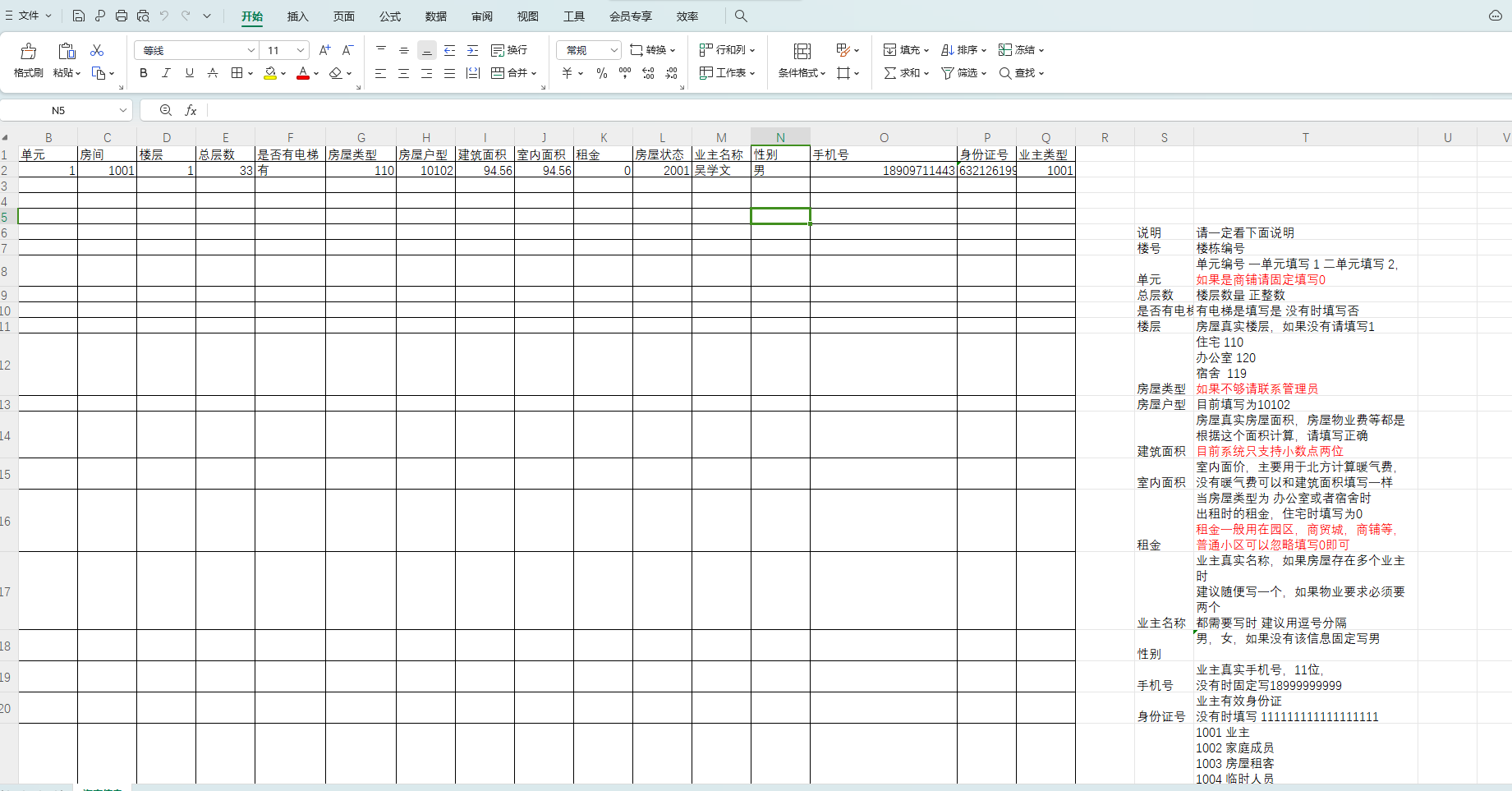Select column N header
This screenshot has height=791, width=1512.
[780, 137]
